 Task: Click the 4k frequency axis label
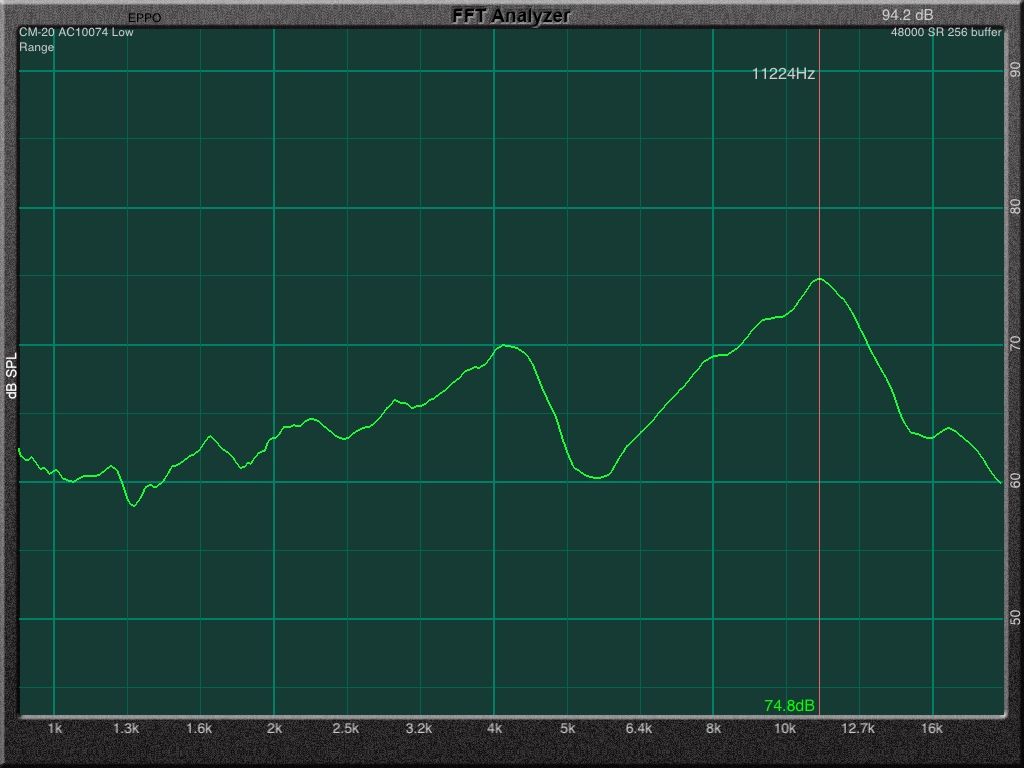click(x=494, y=728)
